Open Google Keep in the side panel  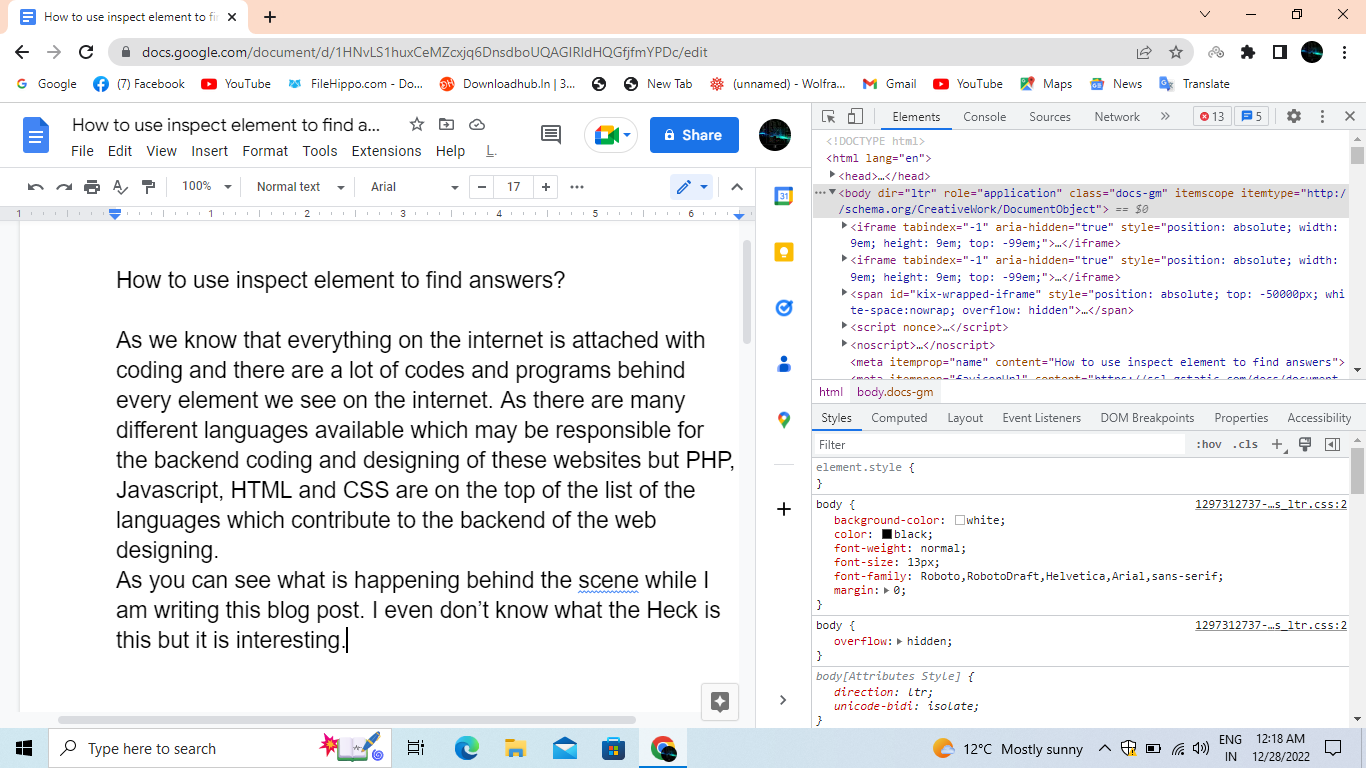[x=784, y=252]
